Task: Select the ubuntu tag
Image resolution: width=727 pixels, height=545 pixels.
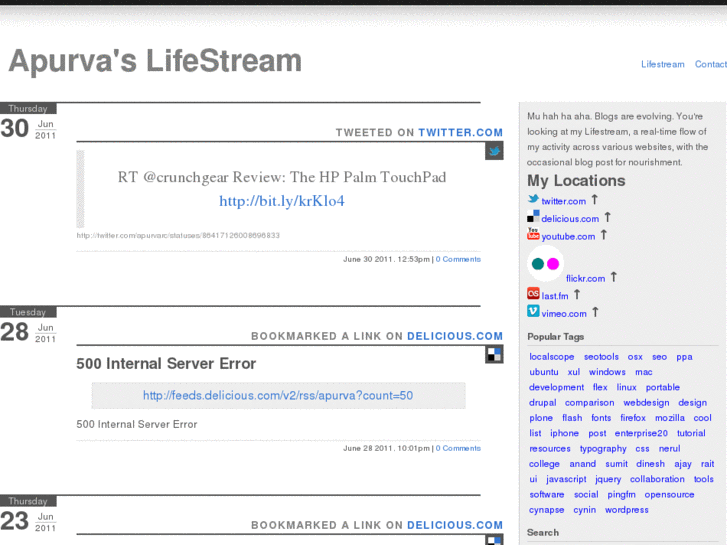Action: point(544,372)
